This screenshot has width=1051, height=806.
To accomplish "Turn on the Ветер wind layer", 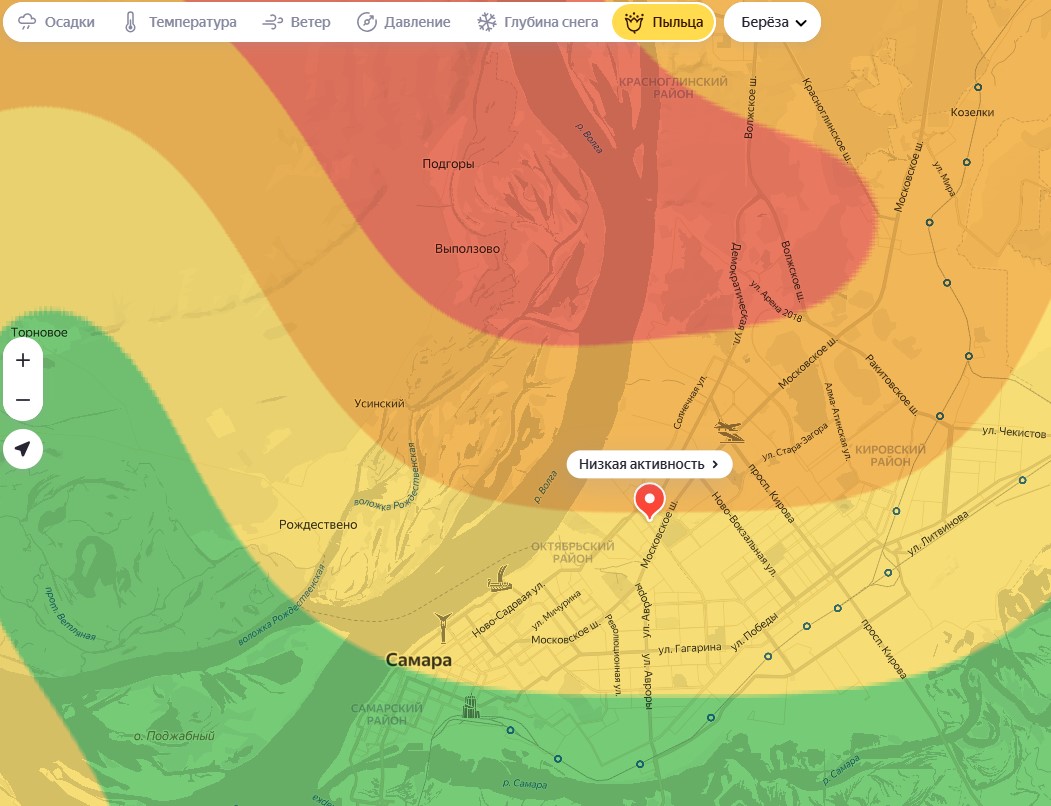I will (x=296, y=22).
